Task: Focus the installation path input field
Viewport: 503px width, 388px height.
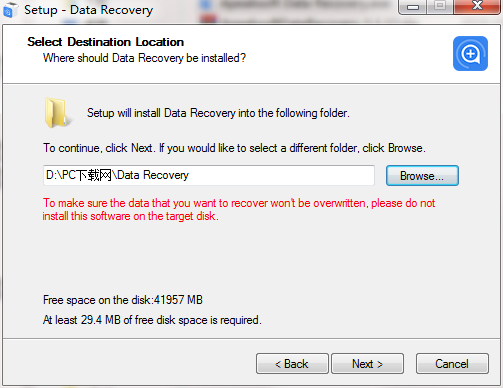Action: point(209,175)
